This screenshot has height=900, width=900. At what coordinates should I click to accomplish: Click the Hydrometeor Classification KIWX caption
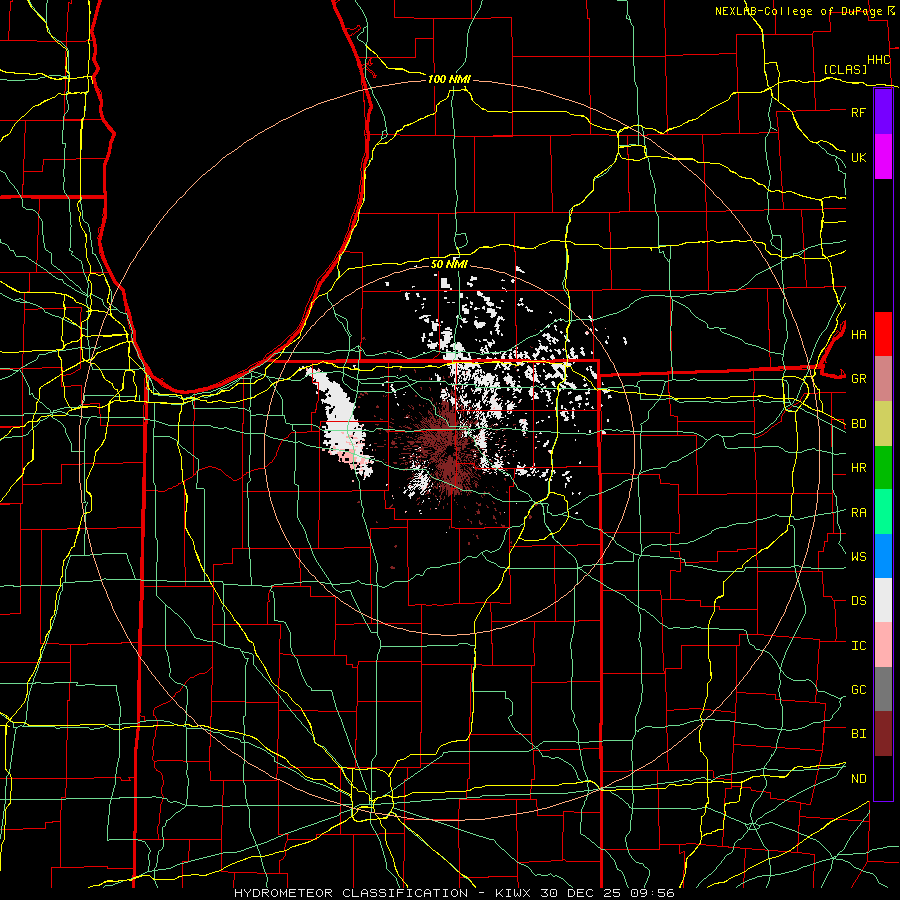453,893
